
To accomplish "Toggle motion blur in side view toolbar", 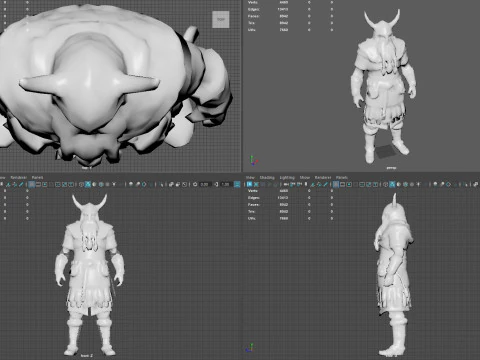I will tap(442, 184).
